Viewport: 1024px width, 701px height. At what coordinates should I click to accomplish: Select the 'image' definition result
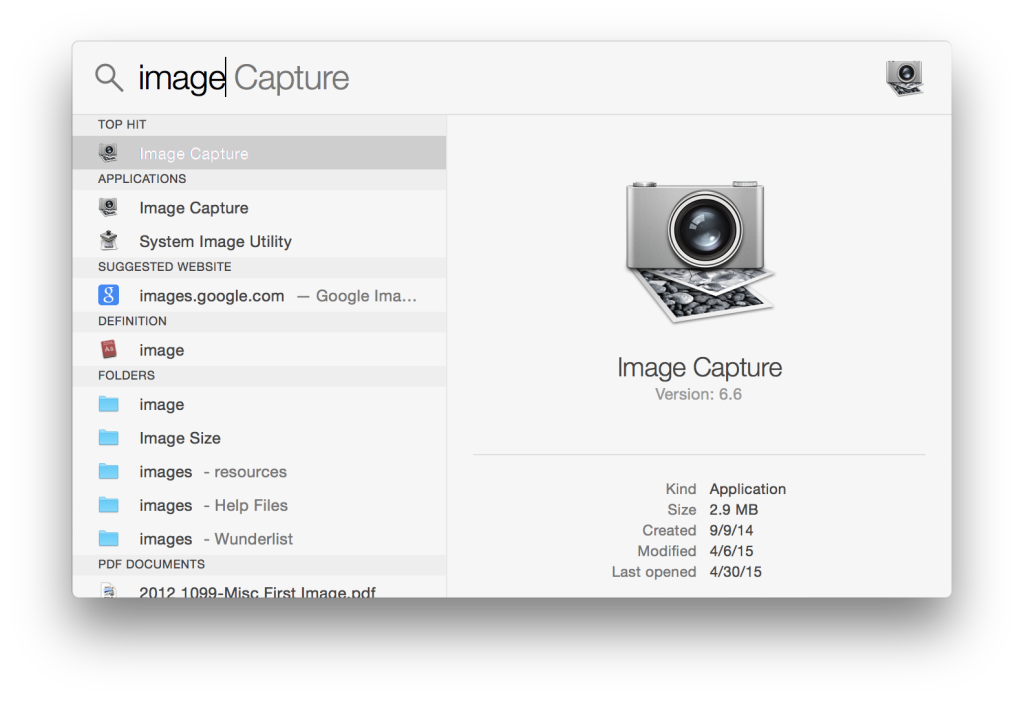(259, 350)
